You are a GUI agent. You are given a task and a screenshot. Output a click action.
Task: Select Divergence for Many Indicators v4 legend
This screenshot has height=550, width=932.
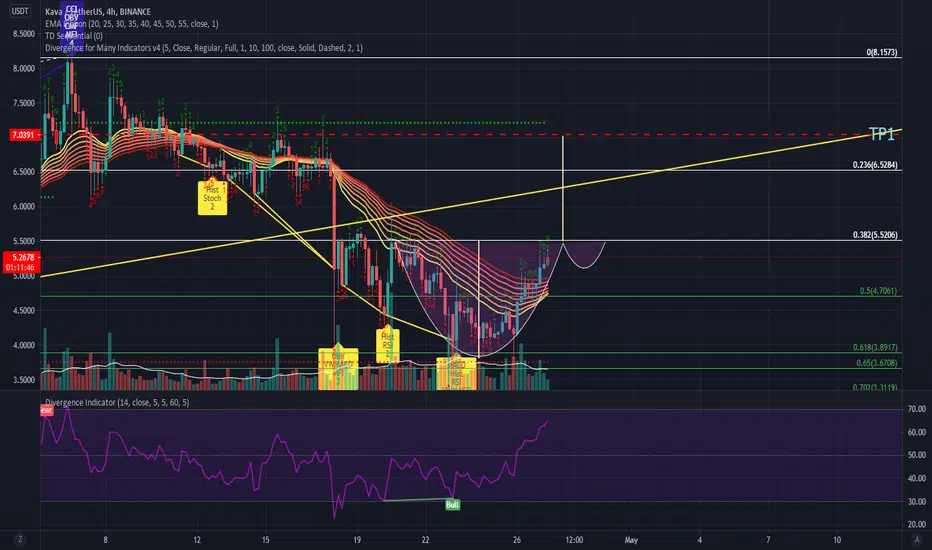(203, 48)
